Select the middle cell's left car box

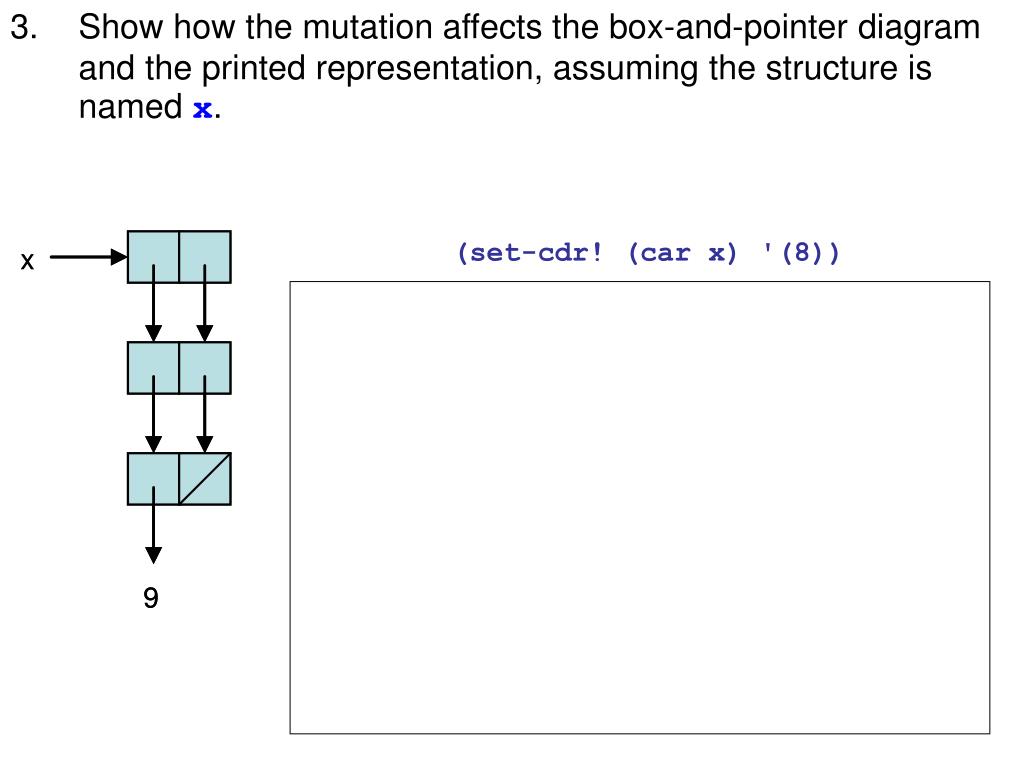153,368
